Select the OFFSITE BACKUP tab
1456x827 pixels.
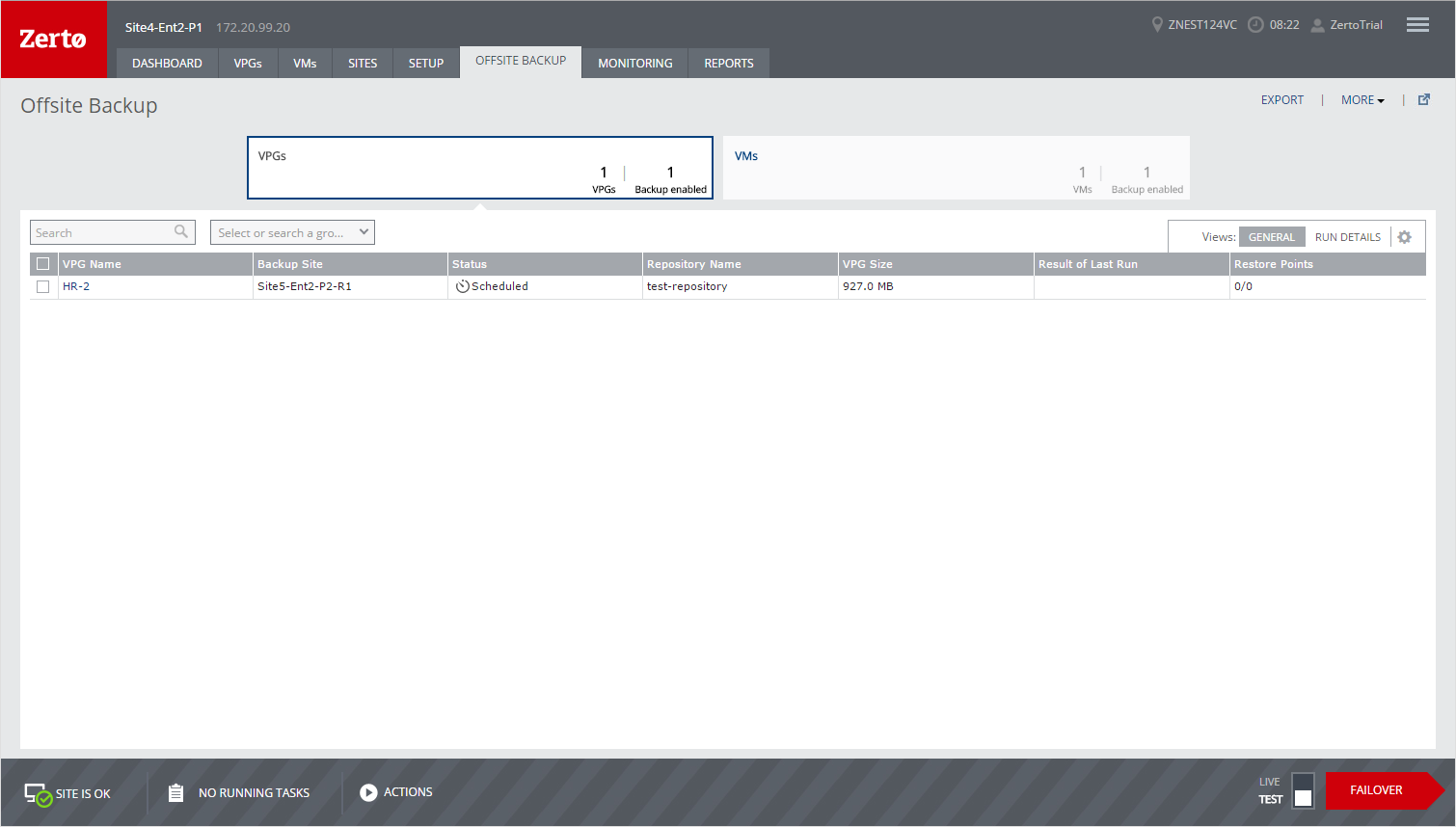(521, 61)
